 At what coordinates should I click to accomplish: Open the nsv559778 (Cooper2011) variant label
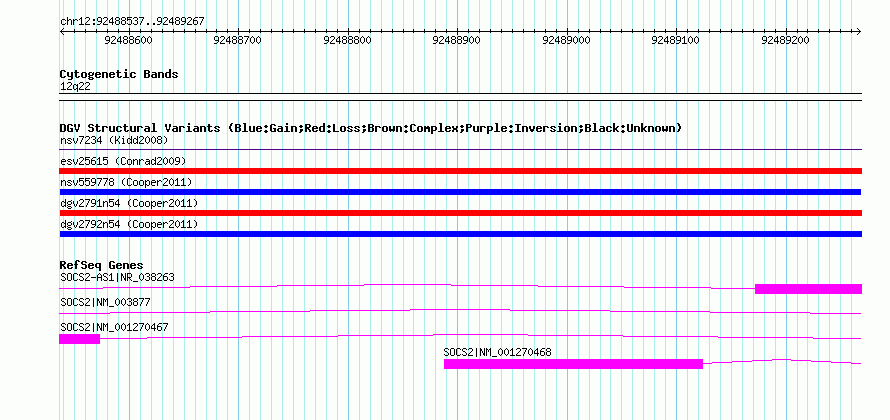click(x=126, y=182)
